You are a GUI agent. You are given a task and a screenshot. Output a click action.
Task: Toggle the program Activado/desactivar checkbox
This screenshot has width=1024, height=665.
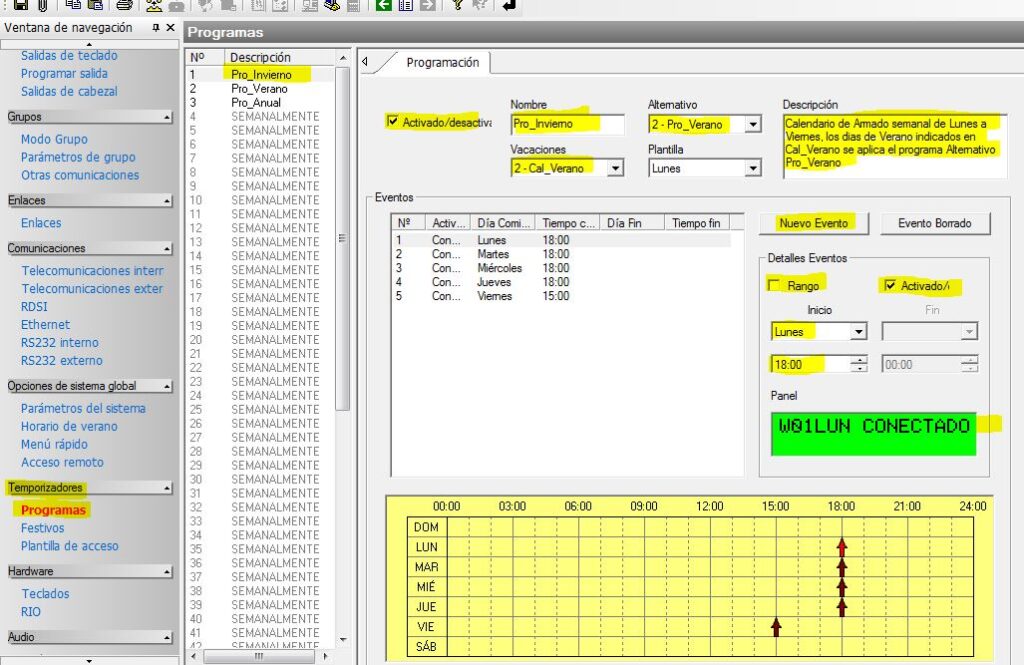click(x=392, y=121)
